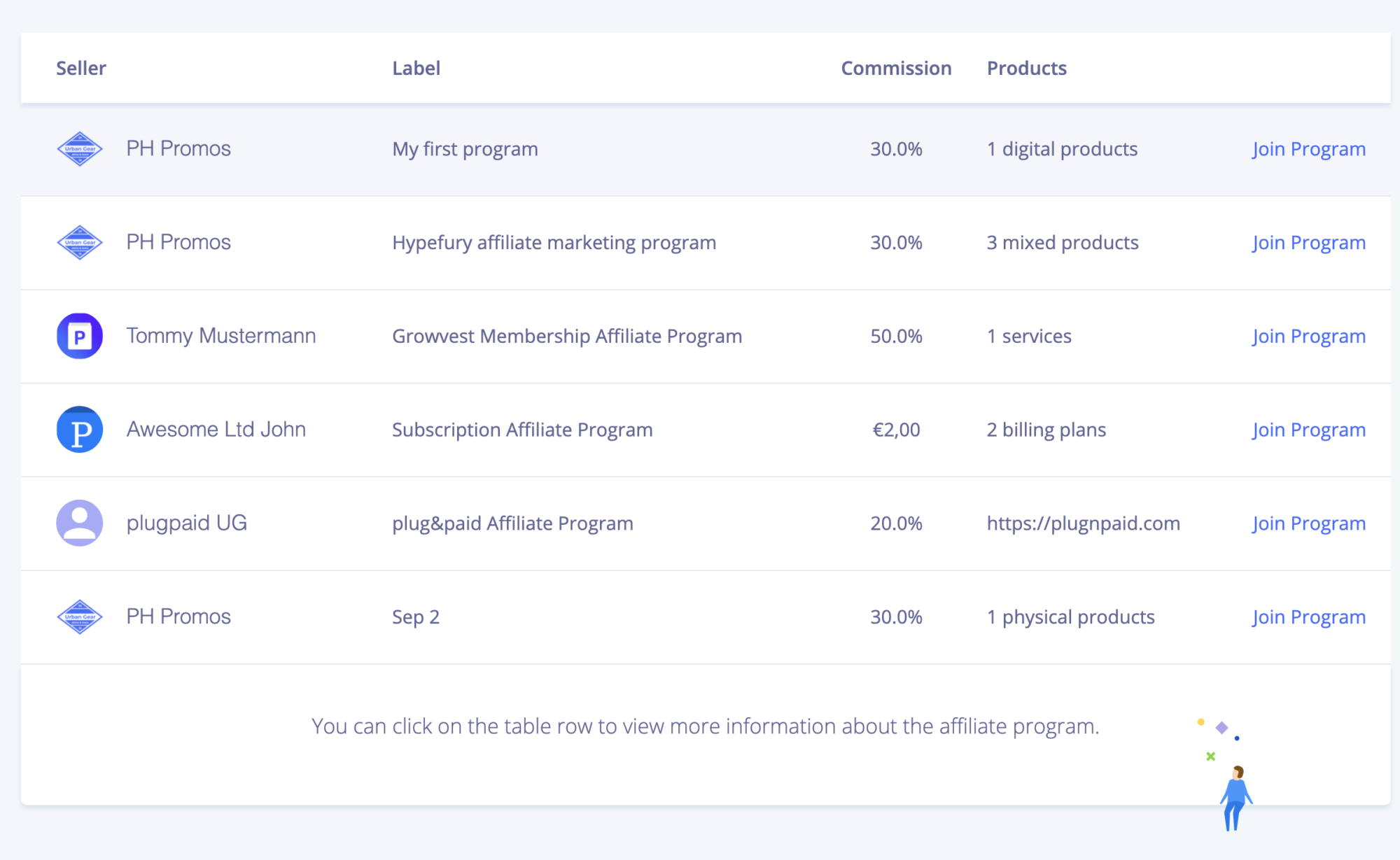Image resolution: width=1400 pixels, height=860 pixels.
Task: Click plugpaid UG's default user avatar
Action: point(80,523)
